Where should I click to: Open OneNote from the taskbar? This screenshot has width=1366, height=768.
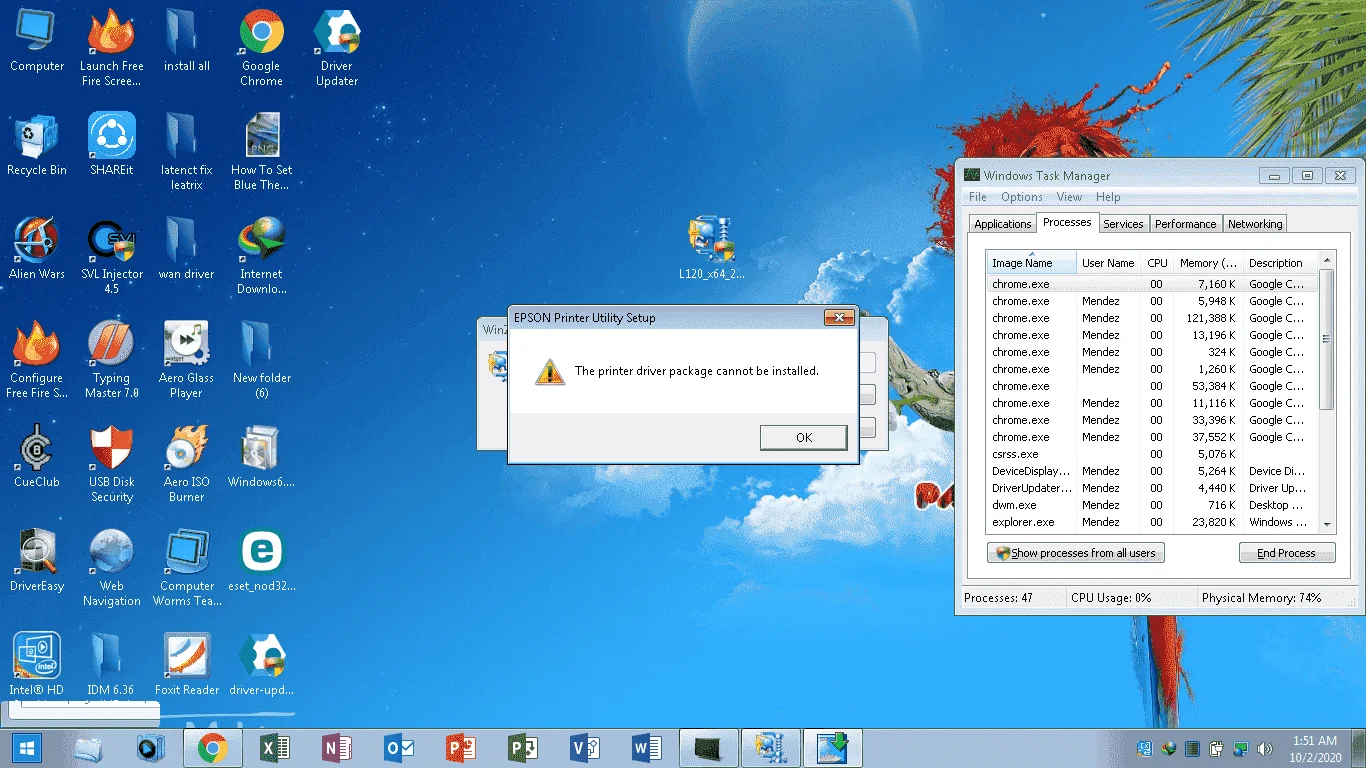(x=336, y=748)
